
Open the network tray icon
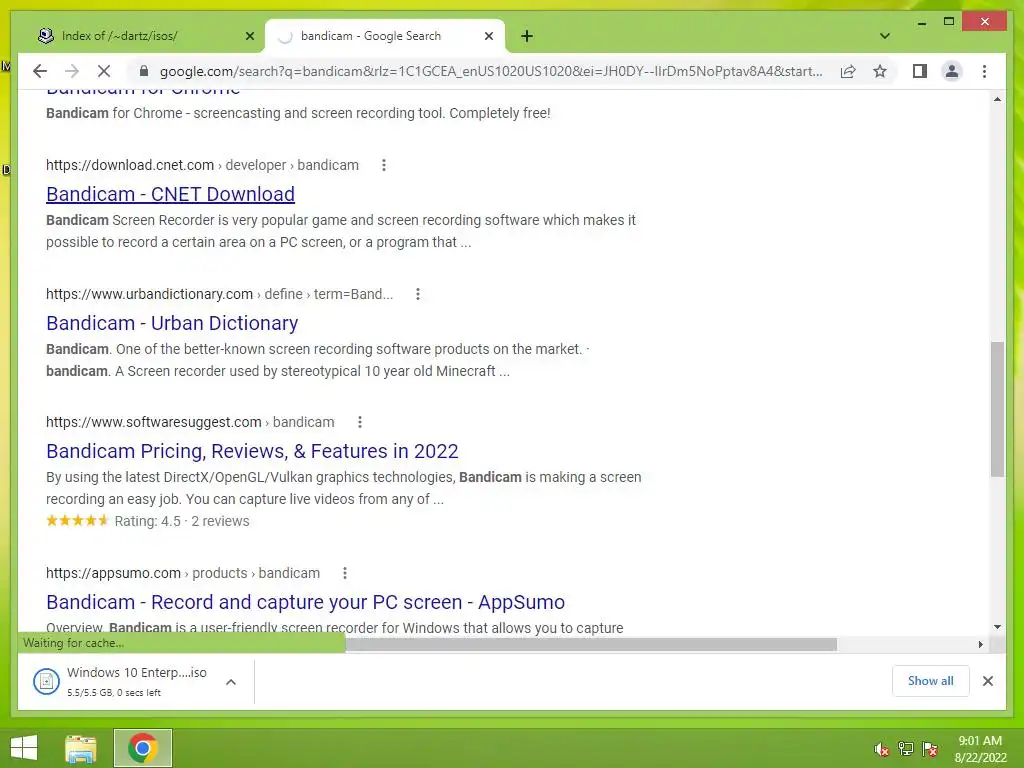pos(906,749)
